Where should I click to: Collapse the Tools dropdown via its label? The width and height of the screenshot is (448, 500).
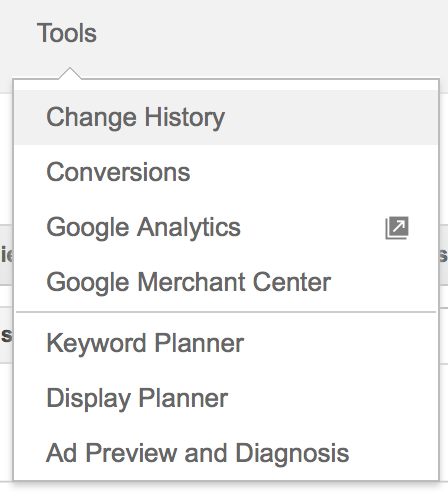[x=67, y=33]
